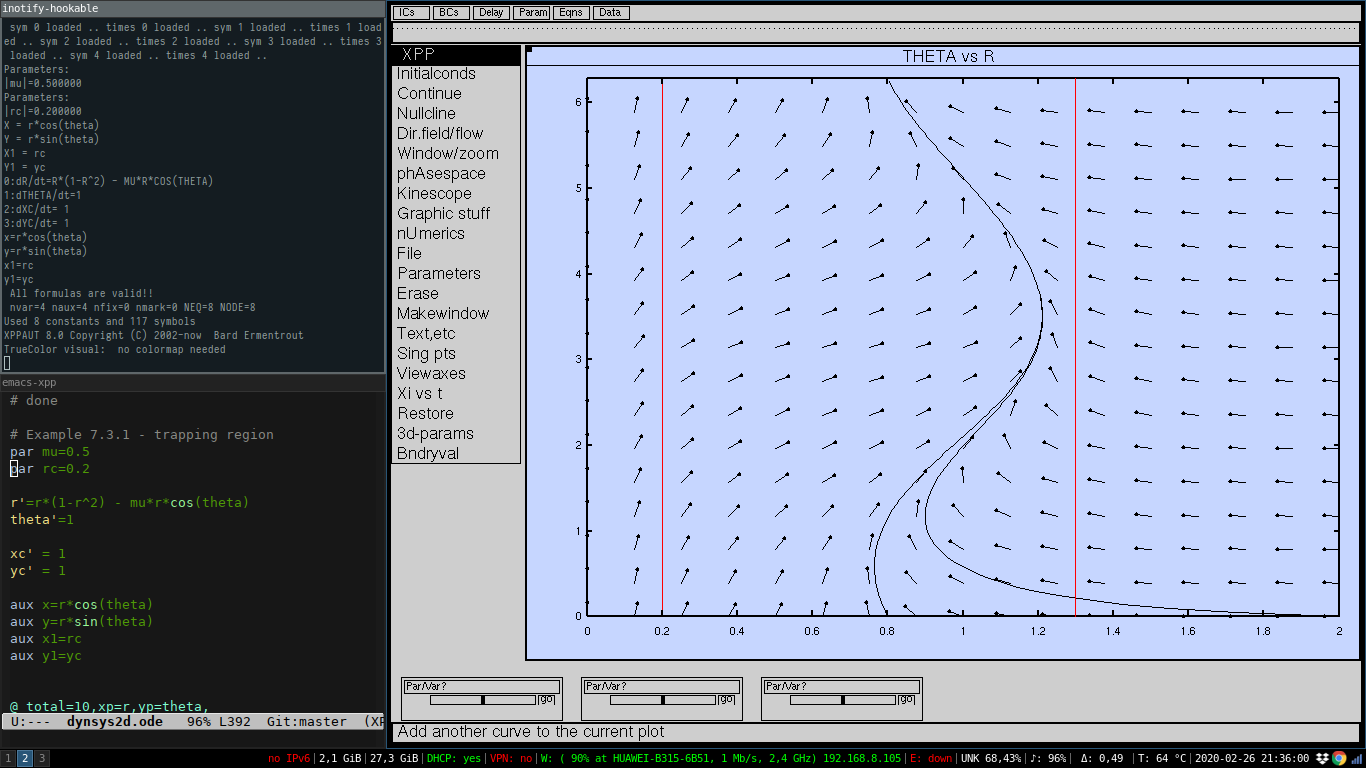Click the Dropbox tray icon
The image size is (1366, 768).
click(1323, 758)
